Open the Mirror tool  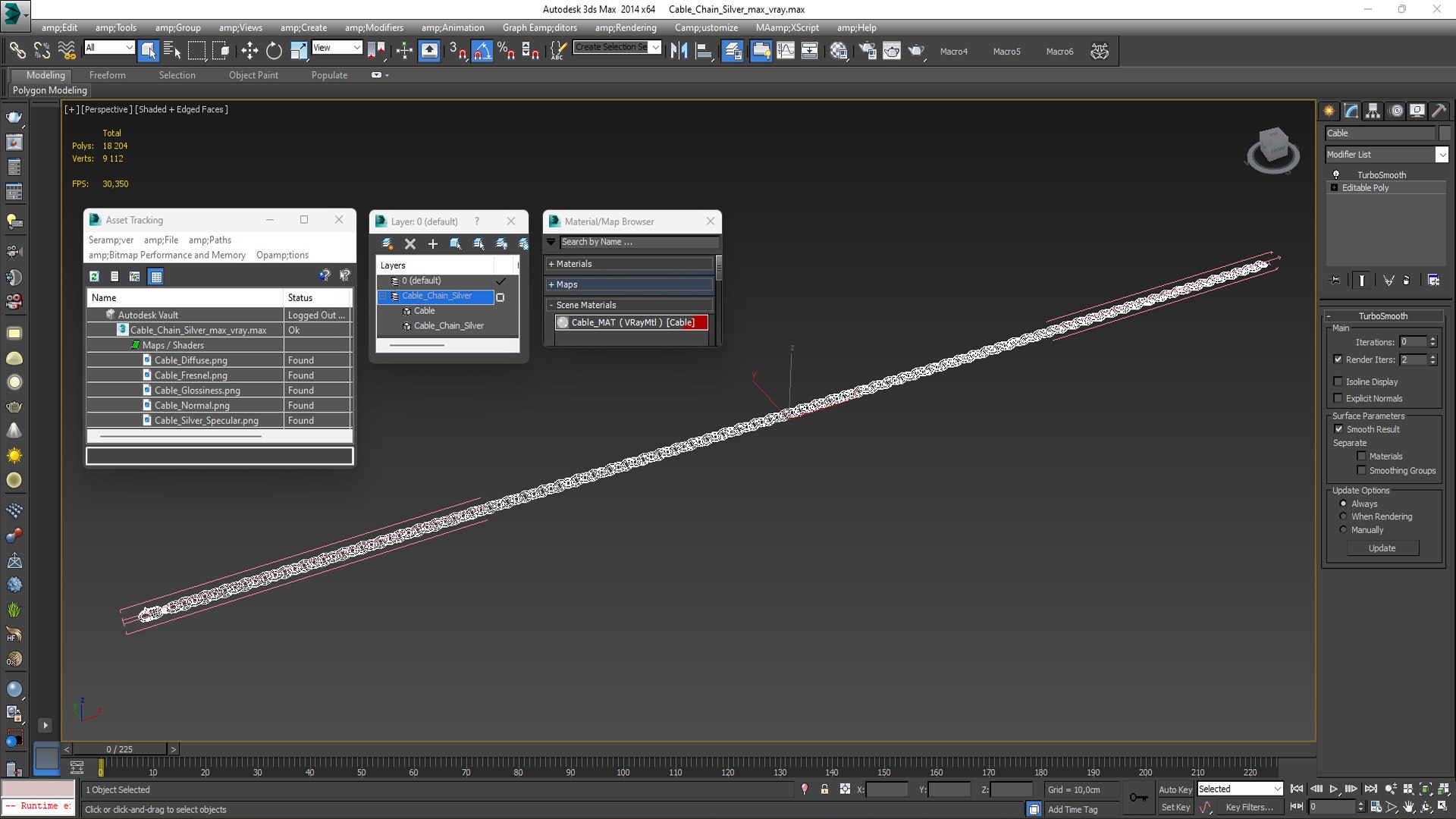pyautogui.click(x=679, y=51)
